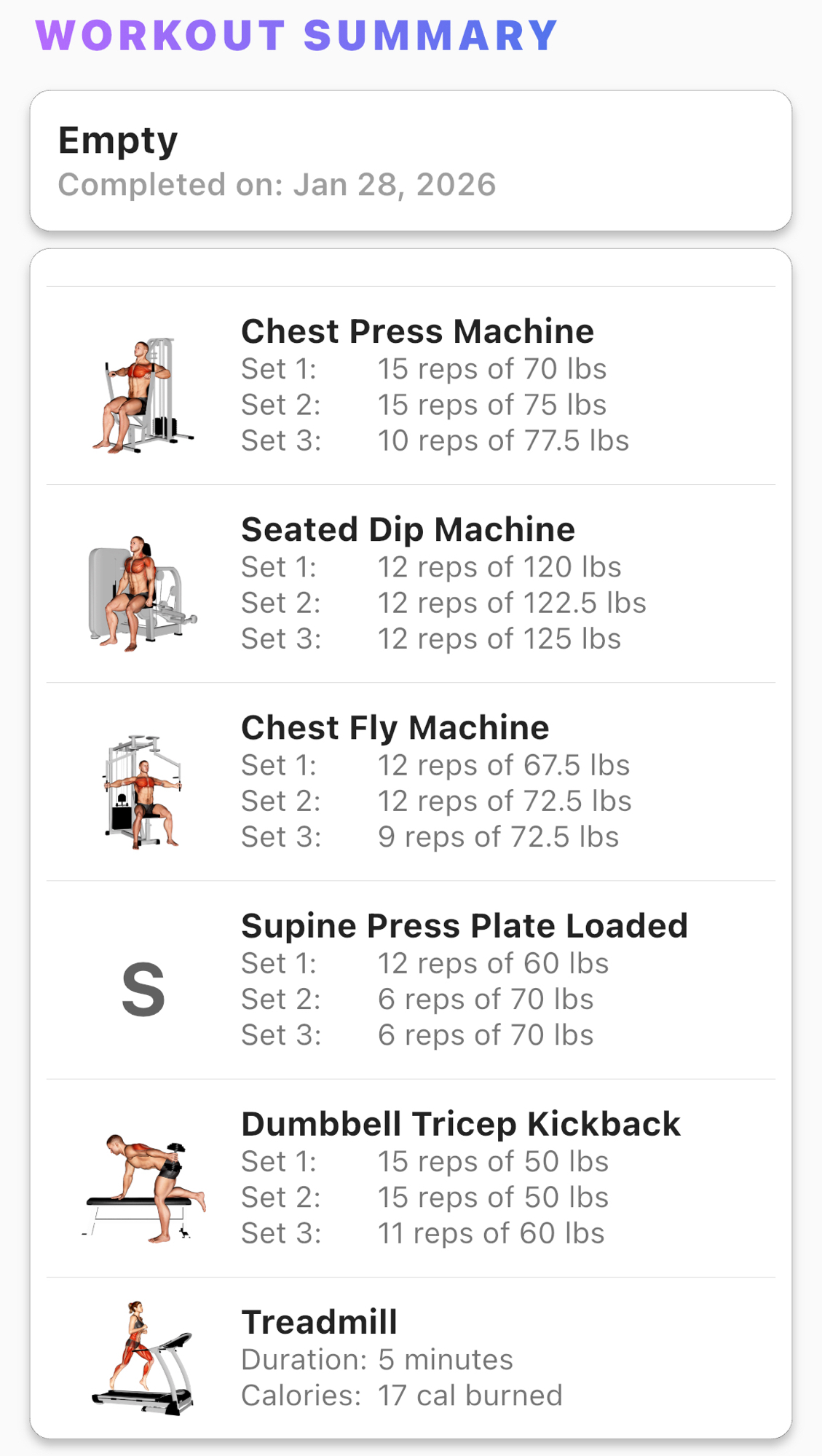
Task: Tap the 'S' placeholder icon for Supine Press
Action: 143,989
